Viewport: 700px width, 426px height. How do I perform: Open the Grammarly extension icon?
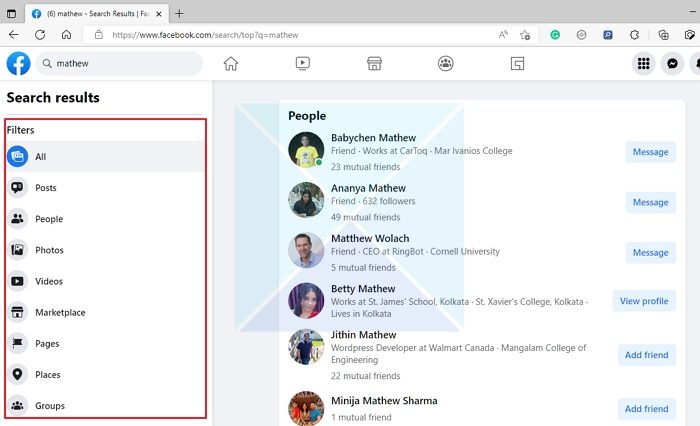pos(555,35)
